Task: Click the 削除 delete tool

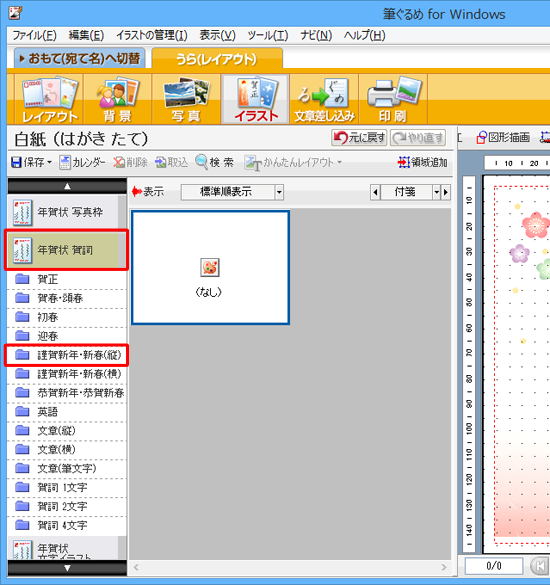Action: click(x=131, y=162)
